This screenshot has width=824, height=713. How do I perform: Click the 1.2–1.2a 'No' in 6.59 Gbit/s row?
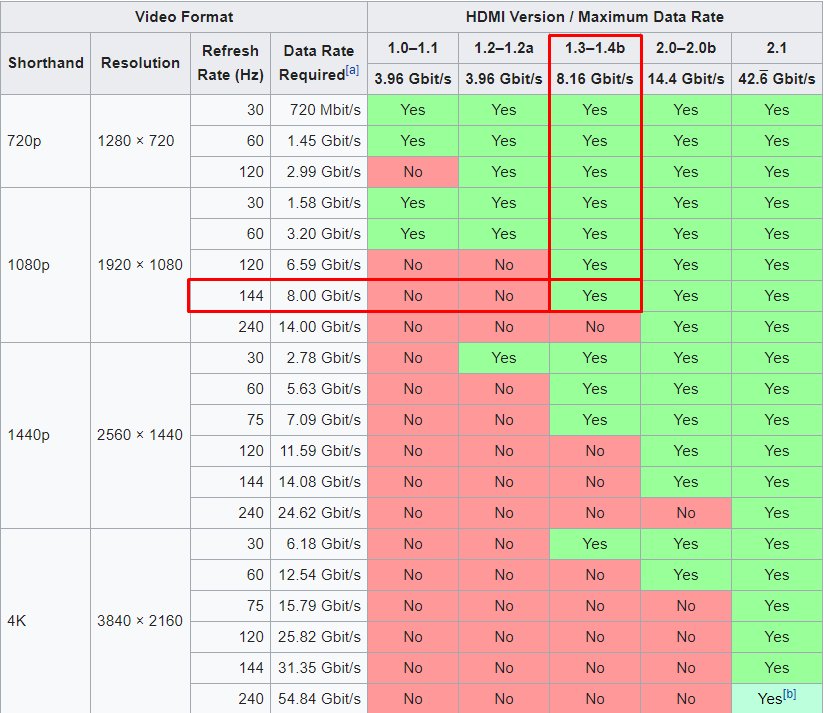tap(504, 265)
